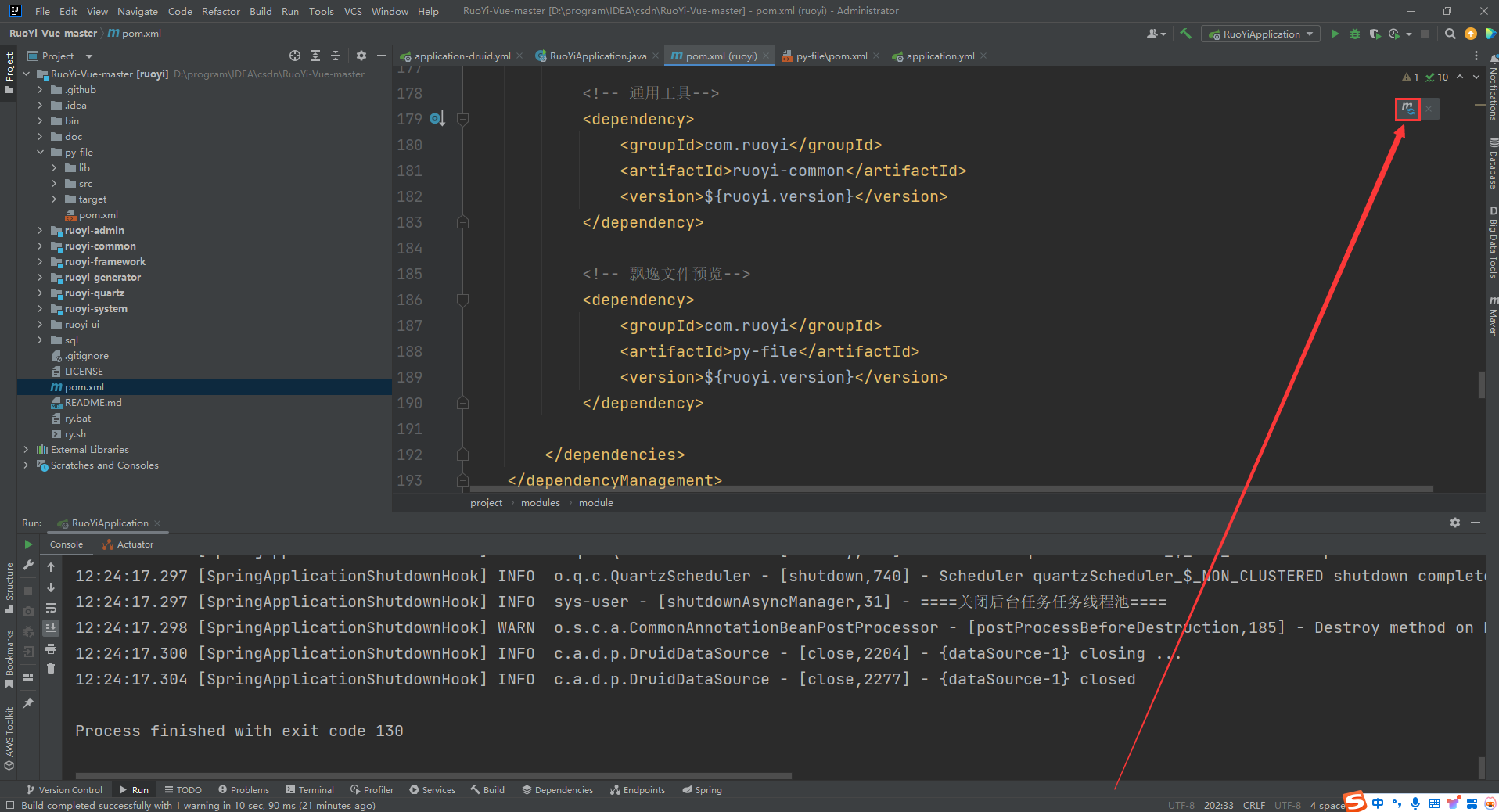Go to next highlighted problem arrow
The height and width of the screenshot is (812, 1499).
click(1476, 77)
